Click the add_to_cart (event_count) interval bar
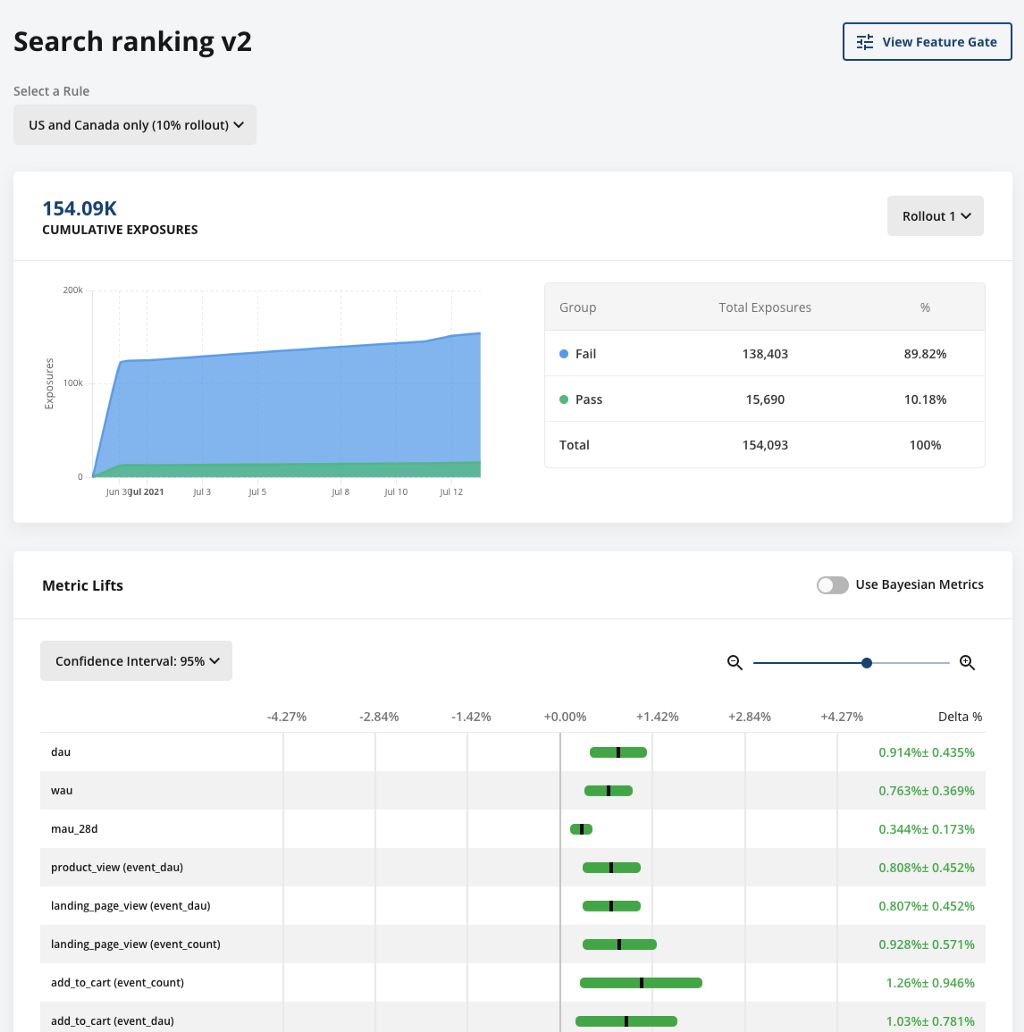This screenshot has height=1032, width=1024. coord(641,983)
